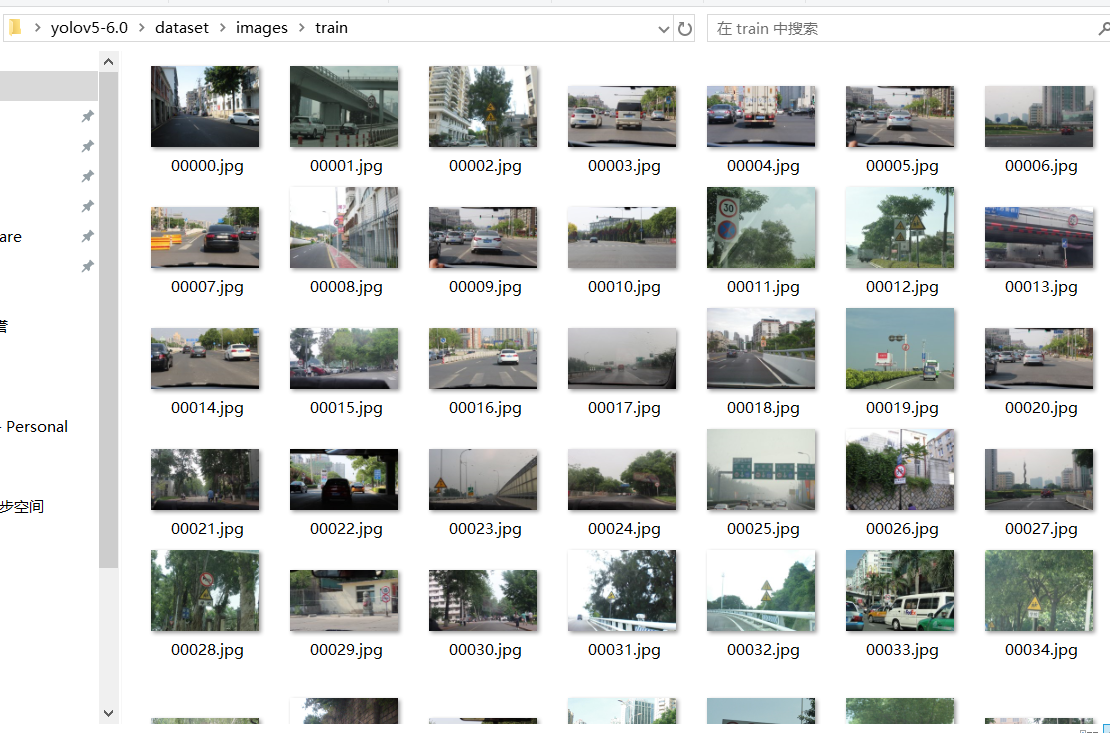Viewport: 1110px width, 733px height.
Task: Navigate to images breadcrumb
Action: [262, 28]
